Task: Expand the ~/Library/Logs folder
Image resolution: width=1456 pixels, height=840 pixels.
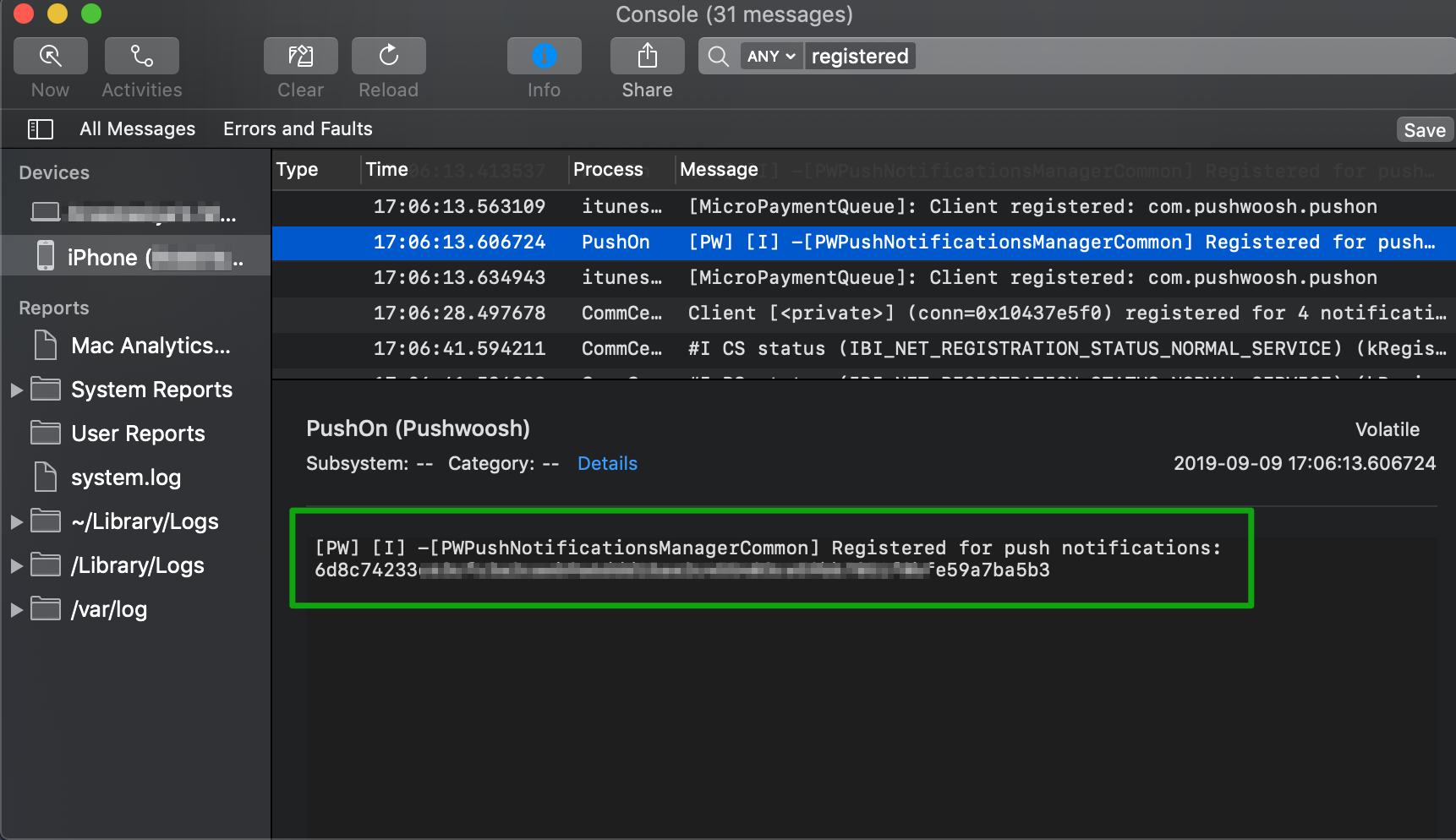Action: pyautogui.click(x=16, y=521)
